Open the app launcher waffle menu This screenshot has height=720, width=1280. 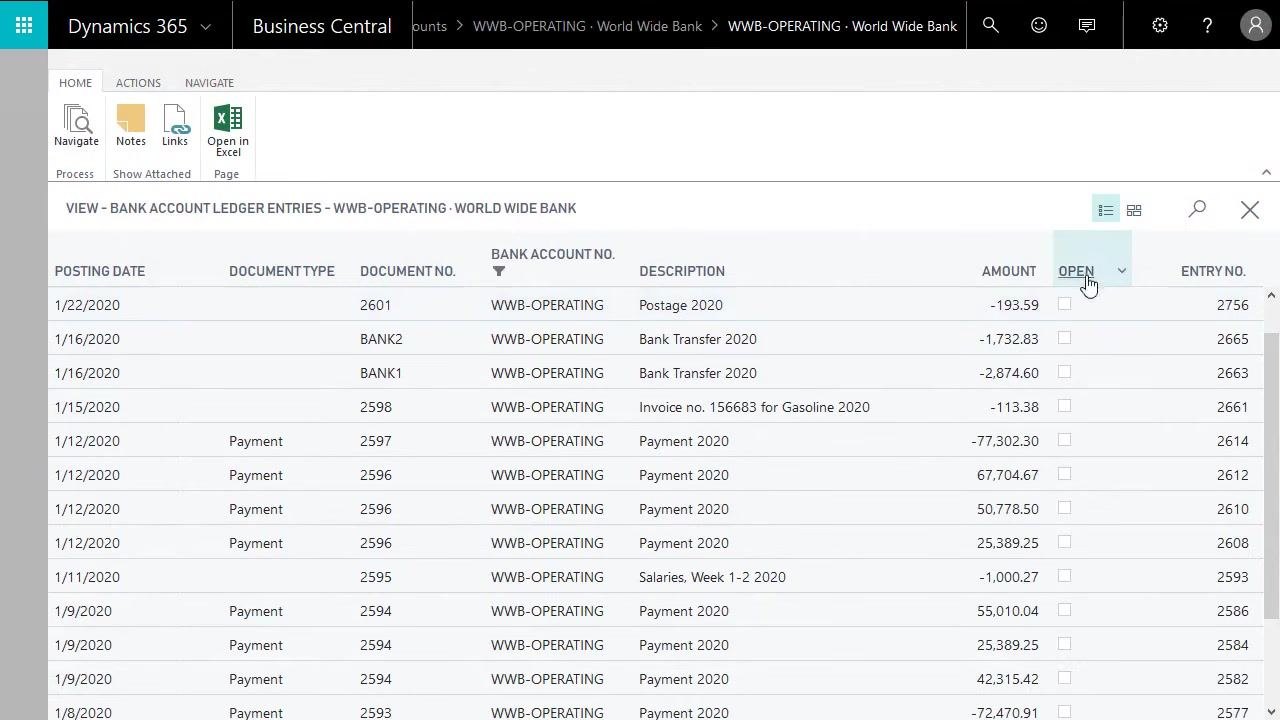[24, 25]
